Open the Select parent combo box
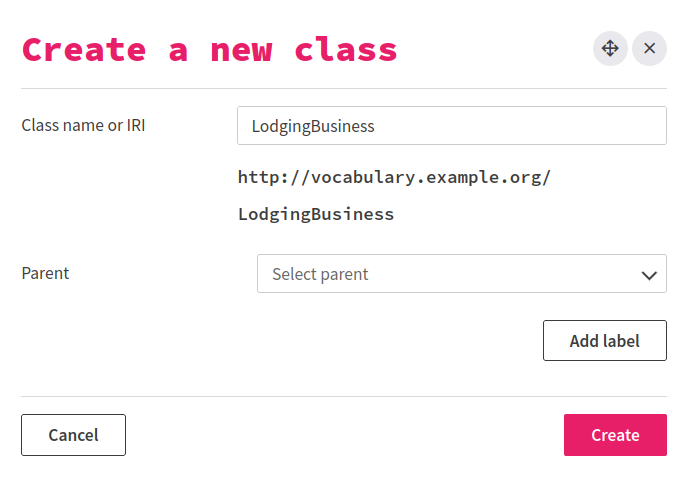 [461, 274]
